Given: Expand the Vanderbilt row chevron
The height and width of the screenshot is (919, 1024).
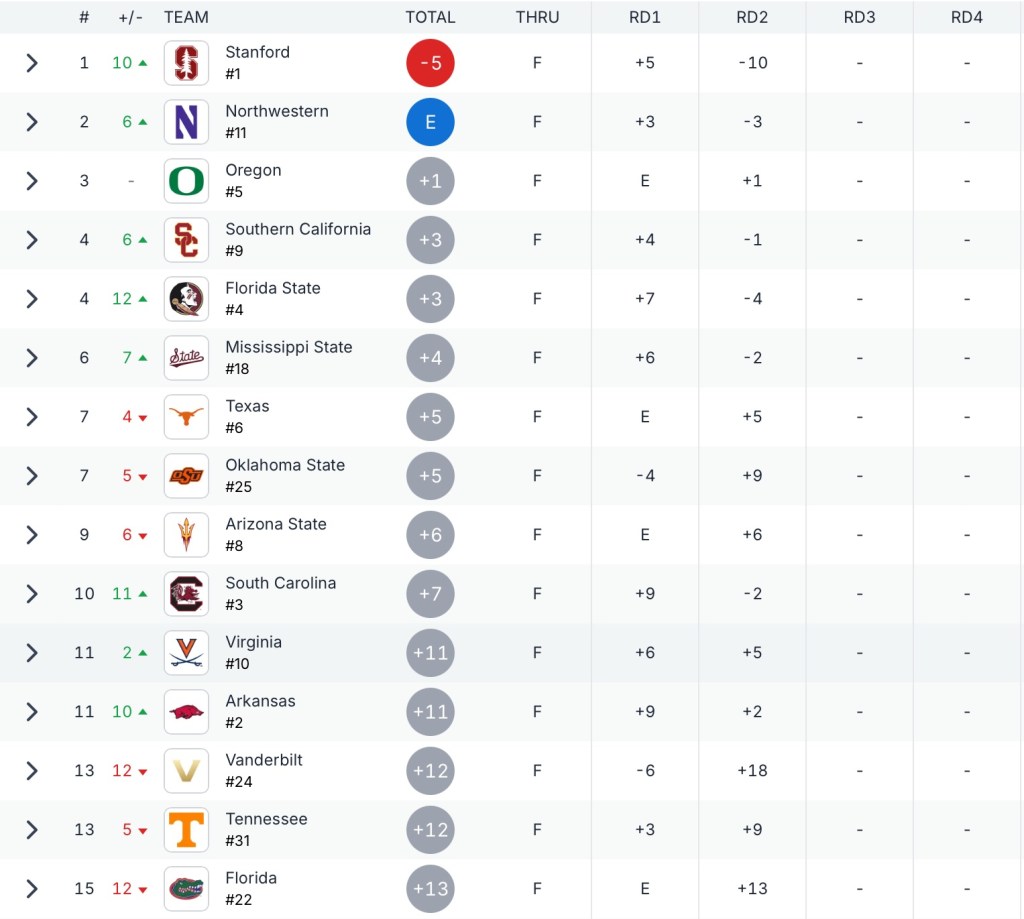Looking at the screenshot, I should click(32, 771).
